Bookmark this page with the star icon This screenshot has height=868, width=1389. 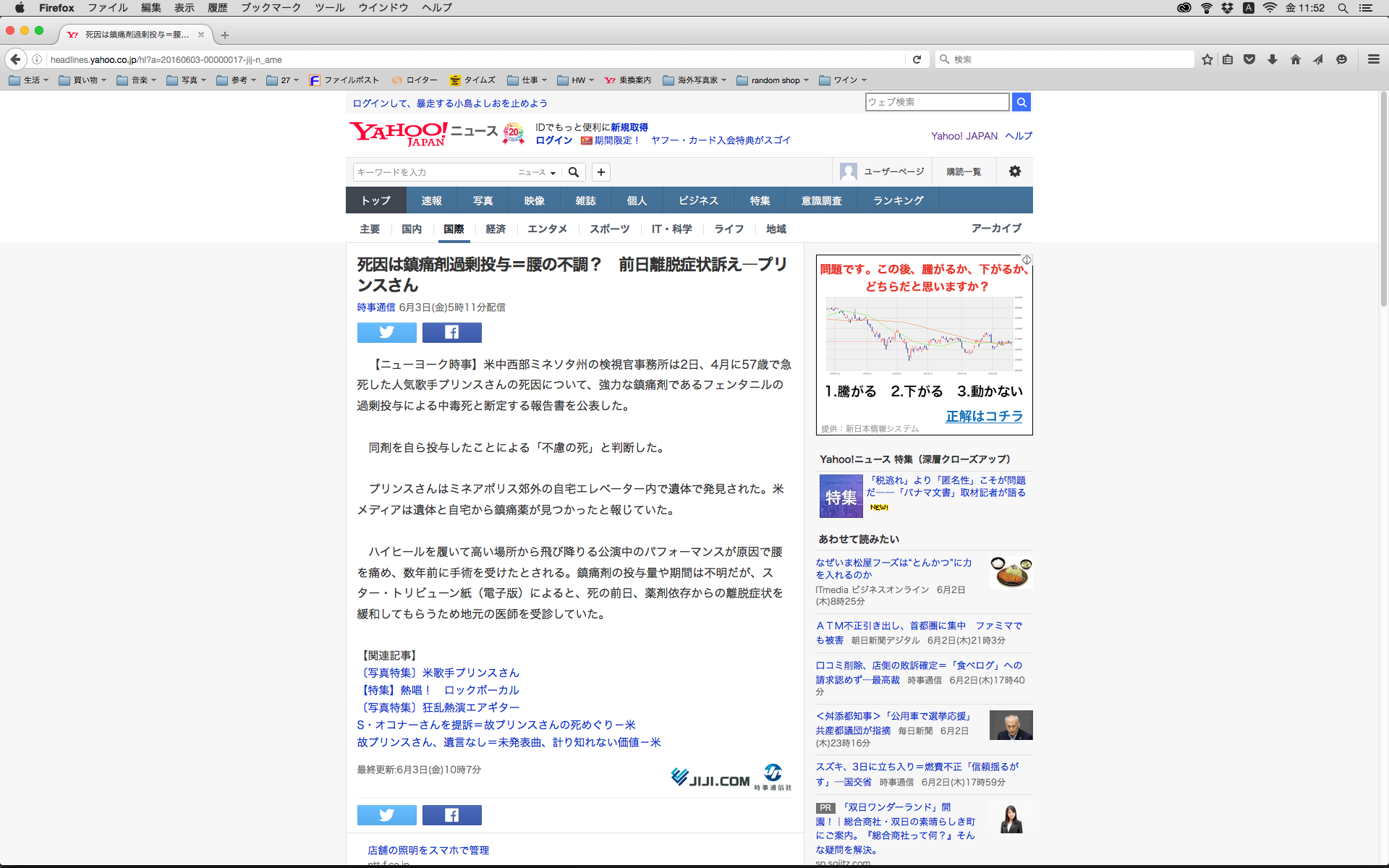coord(1207,59)
